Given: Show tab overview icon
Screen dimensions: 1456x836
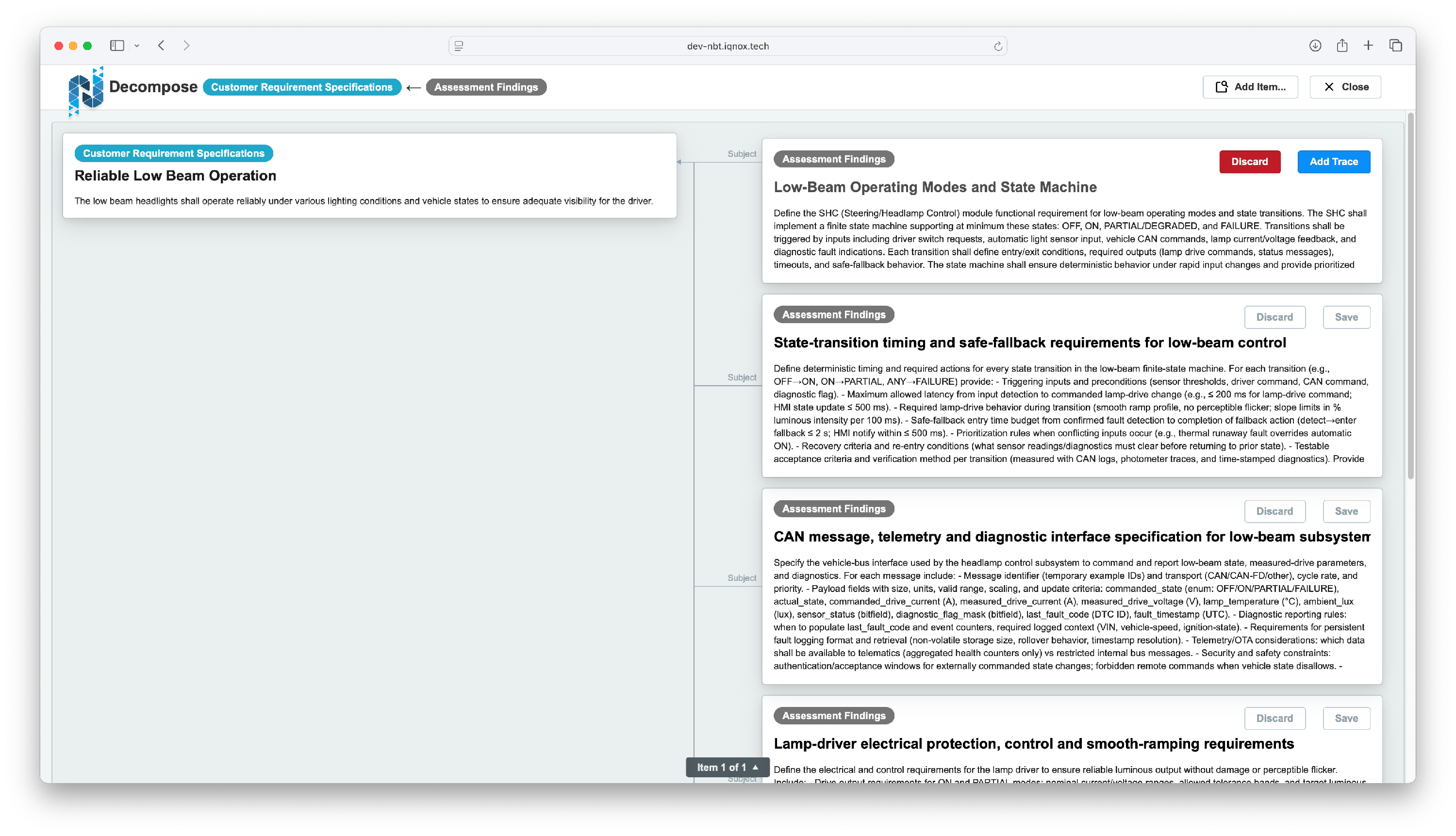Looking at the screenshot, I should click(x=1395, y=45).
